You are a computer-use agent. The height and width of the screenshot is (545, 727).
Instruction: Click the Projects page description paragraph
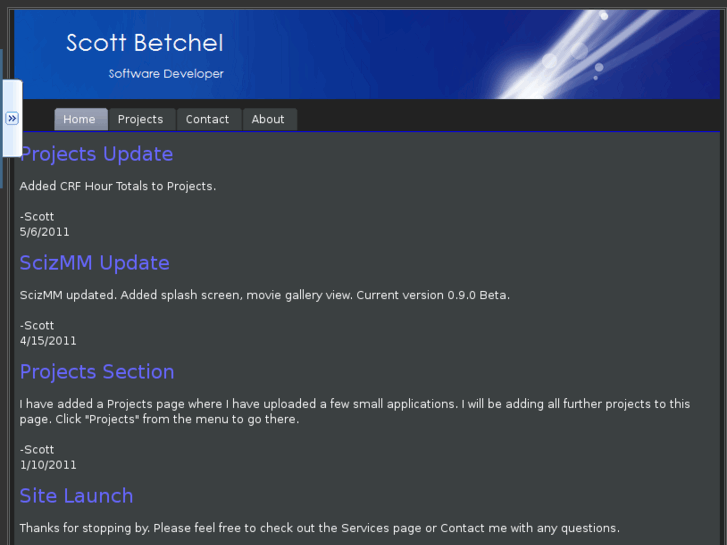pos(354,411)
